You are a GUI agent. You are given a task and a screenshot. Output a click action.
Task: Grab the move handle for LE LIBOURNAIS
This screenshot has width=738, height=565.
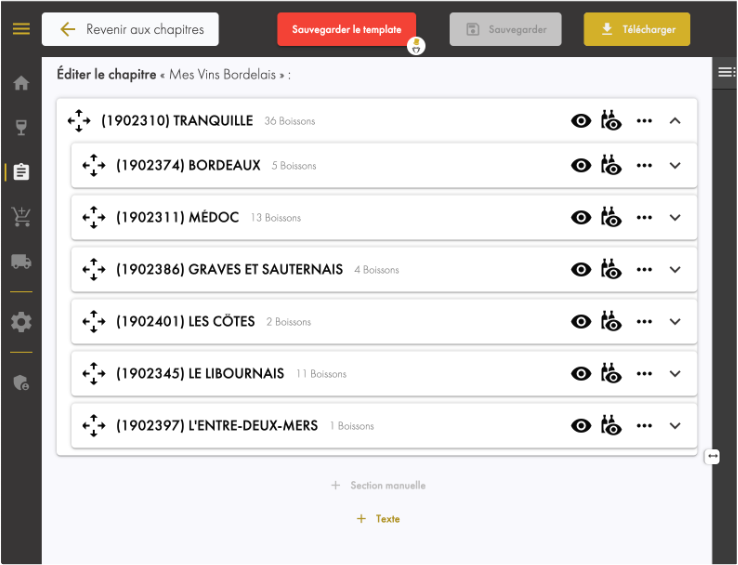click(94, 374)
